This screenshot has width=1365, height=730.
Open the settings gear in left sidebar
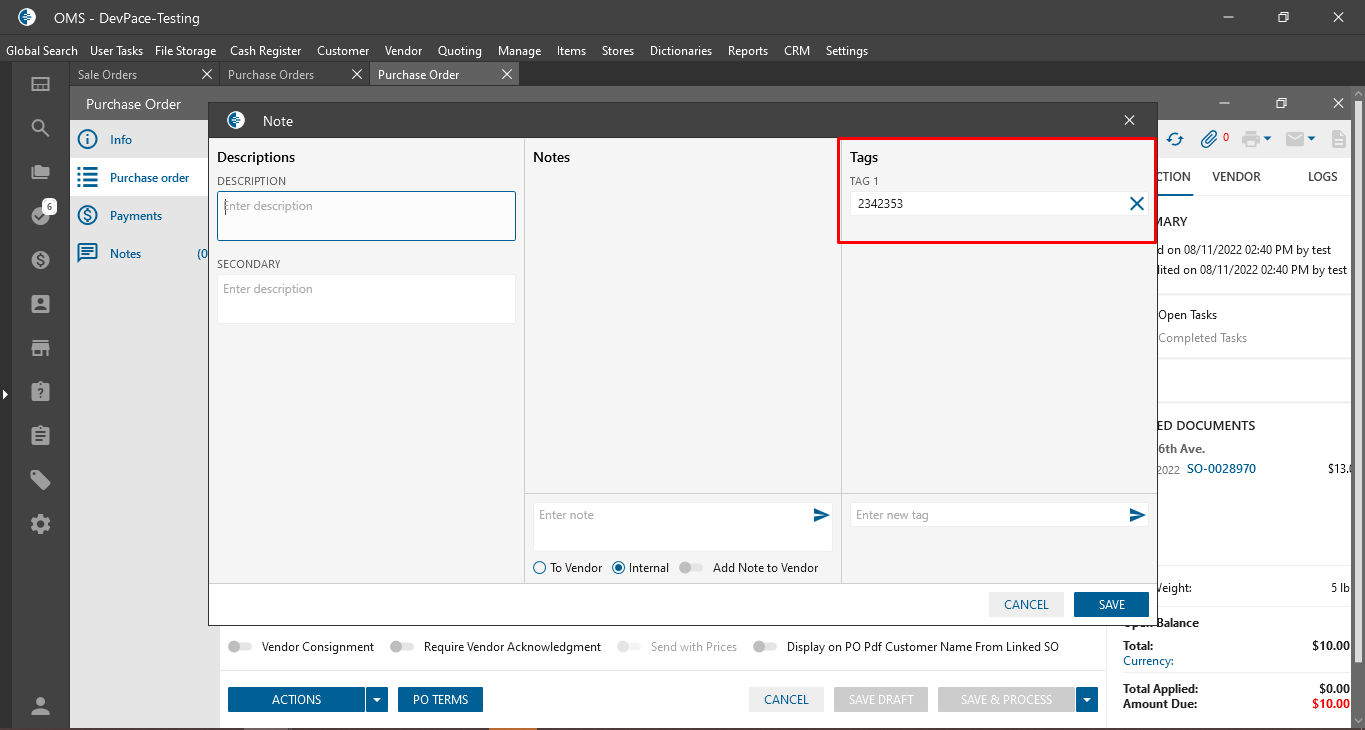[x=40, y=524]
